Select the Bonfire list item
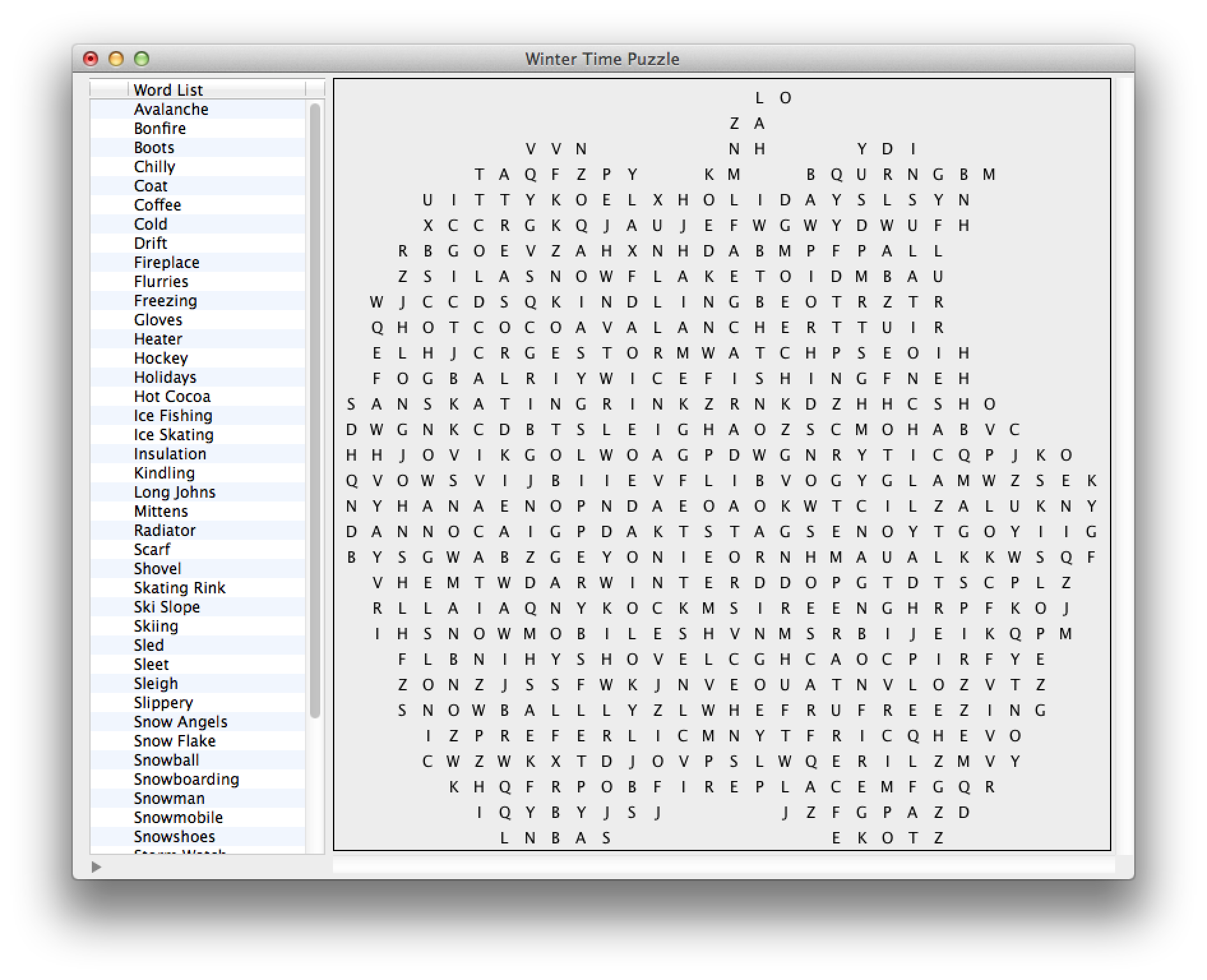Viewport: 1207px width, 980px height. coord(159,128)
